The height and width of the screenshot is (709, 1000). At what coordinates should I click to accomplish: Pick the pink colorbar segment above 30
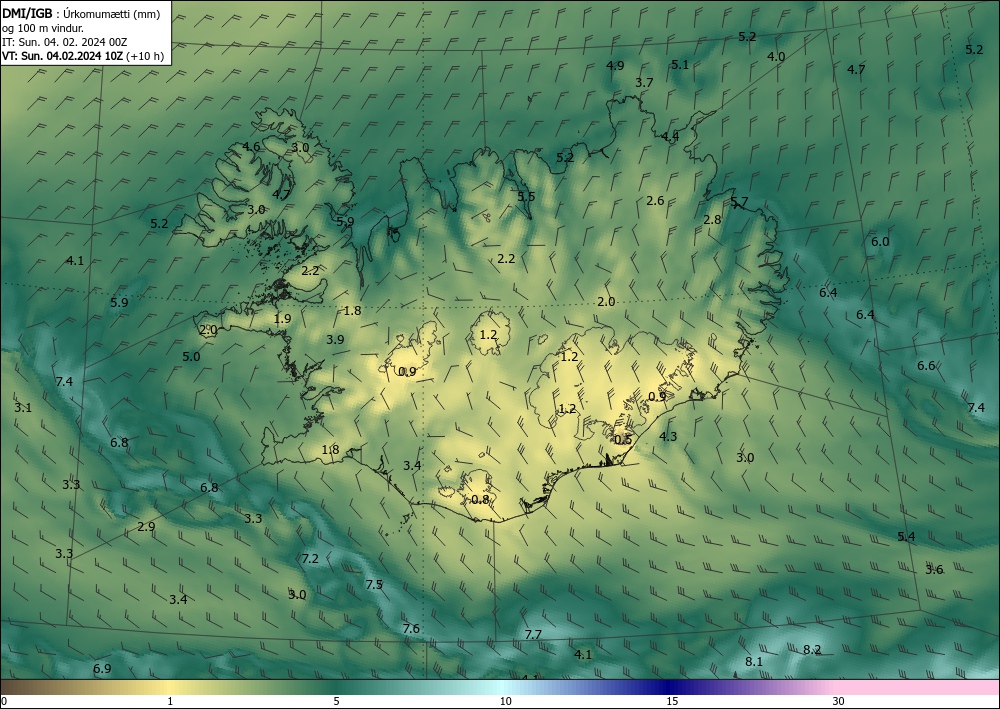(x=918, y=687)
